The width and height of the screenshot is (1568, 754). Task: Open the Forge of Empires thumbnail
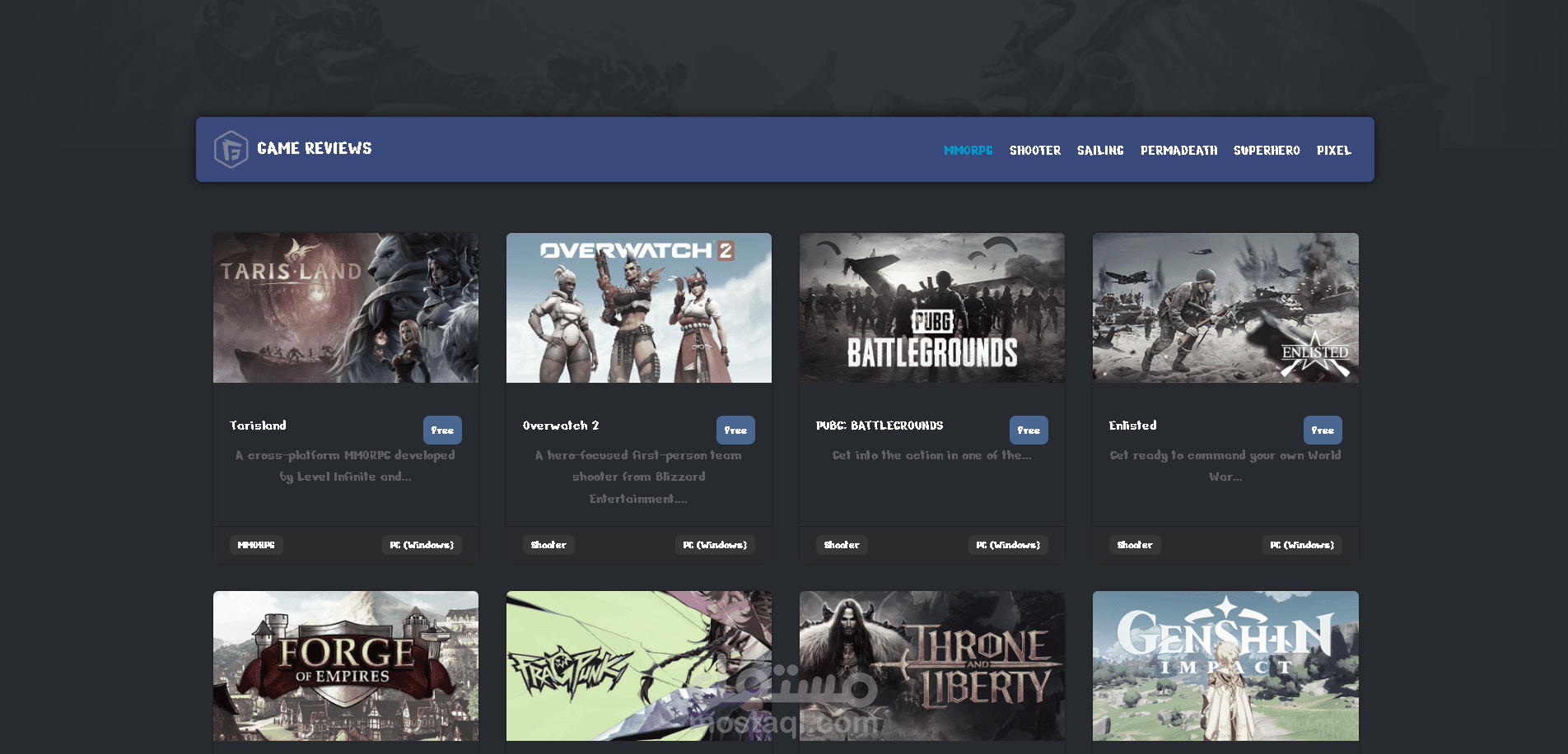coord(346,666)
